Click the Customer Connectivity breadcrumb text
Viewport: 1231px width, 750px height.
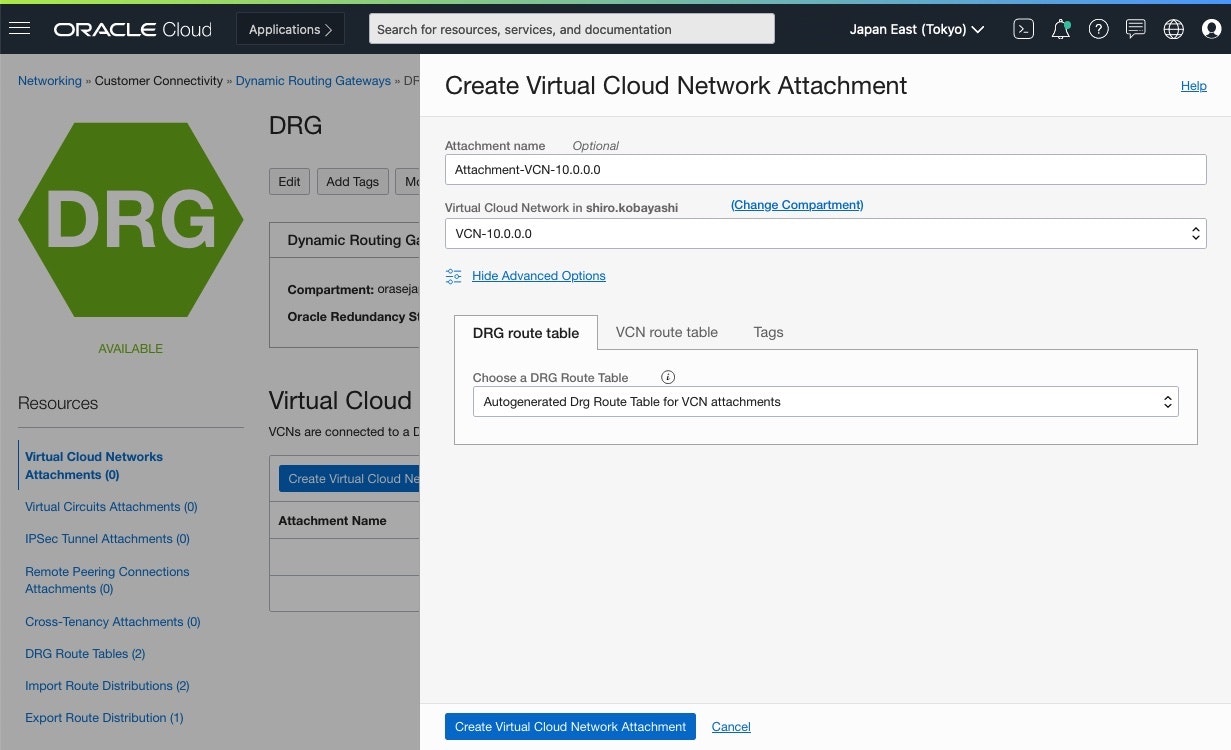[x=159, y=81]
